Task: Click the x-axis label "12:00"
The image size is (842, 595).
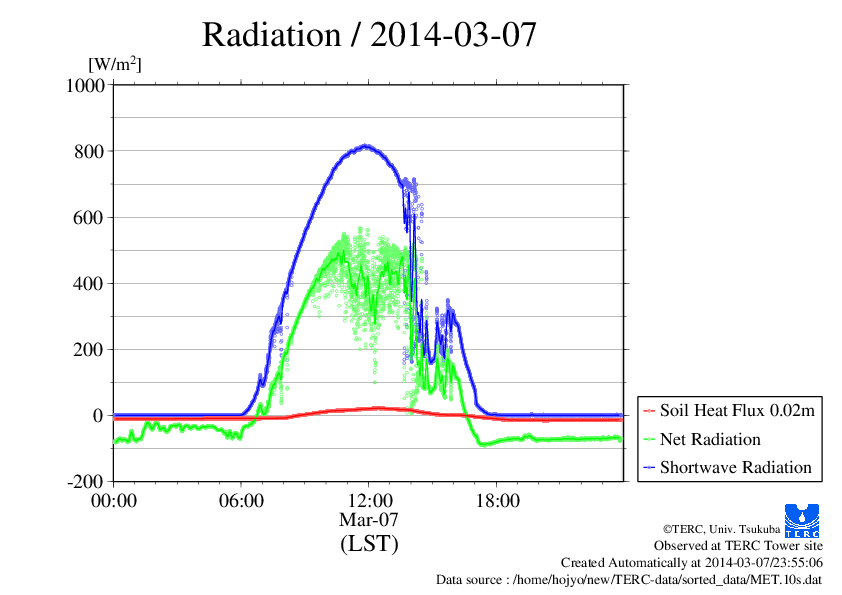Action: 369,501
